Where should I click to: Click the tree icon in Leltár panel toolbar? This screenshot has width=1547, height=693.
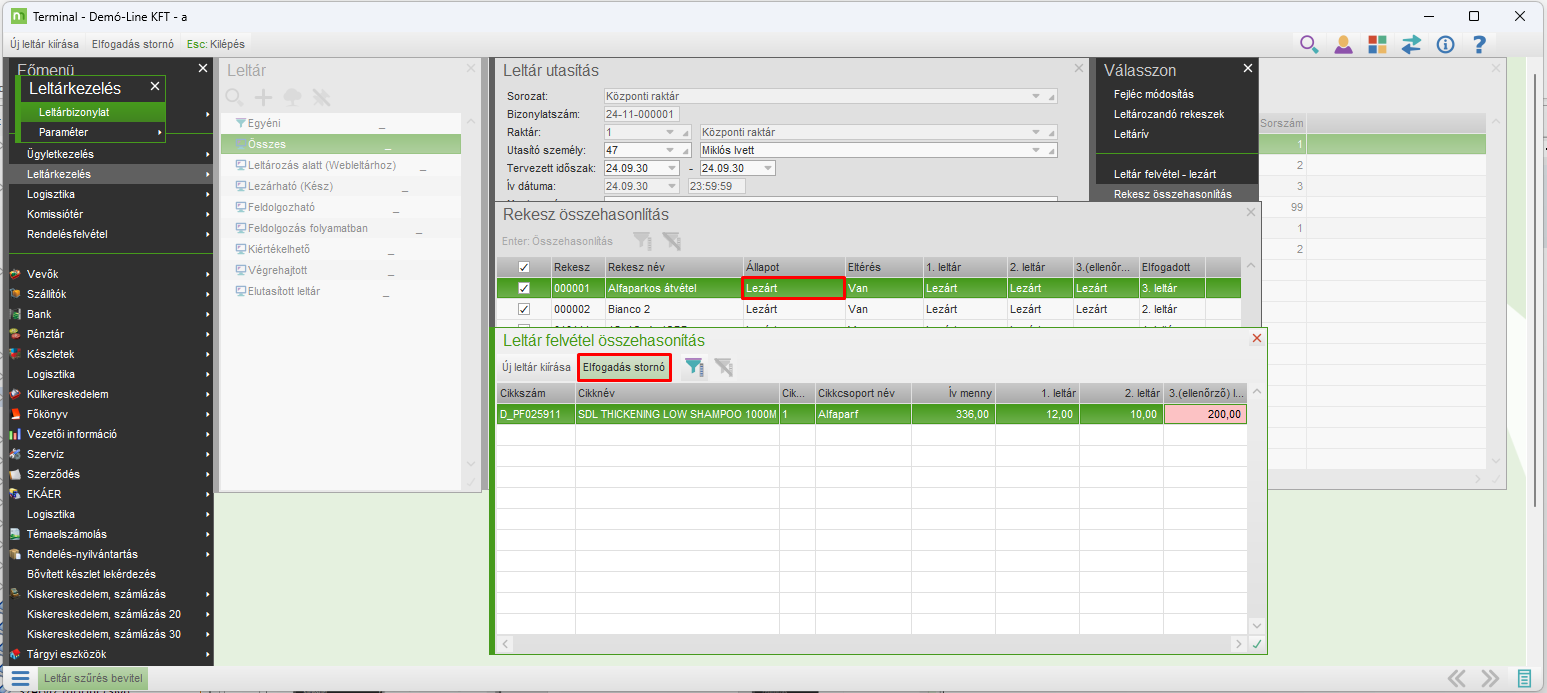(x=292, y=97)
